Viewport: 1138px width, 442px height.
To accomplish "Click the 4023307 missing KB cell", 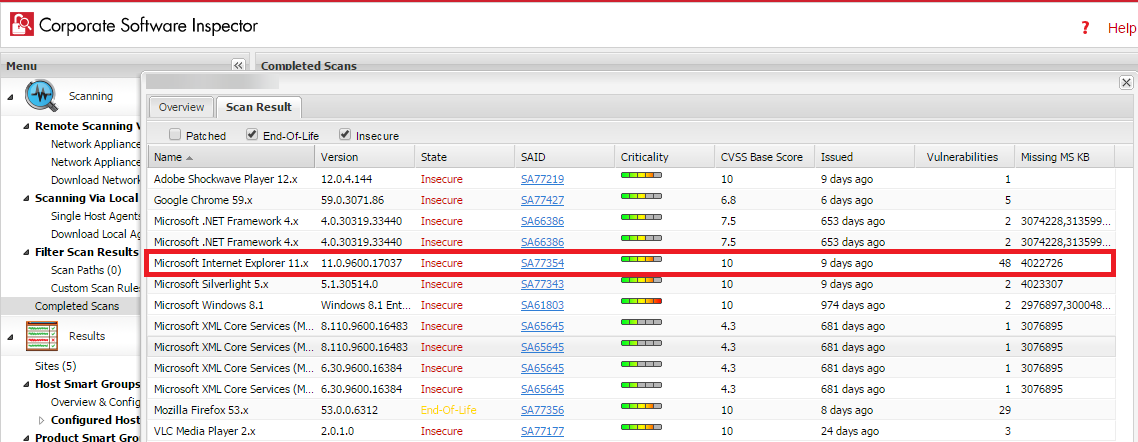I will pos(1041,284).
